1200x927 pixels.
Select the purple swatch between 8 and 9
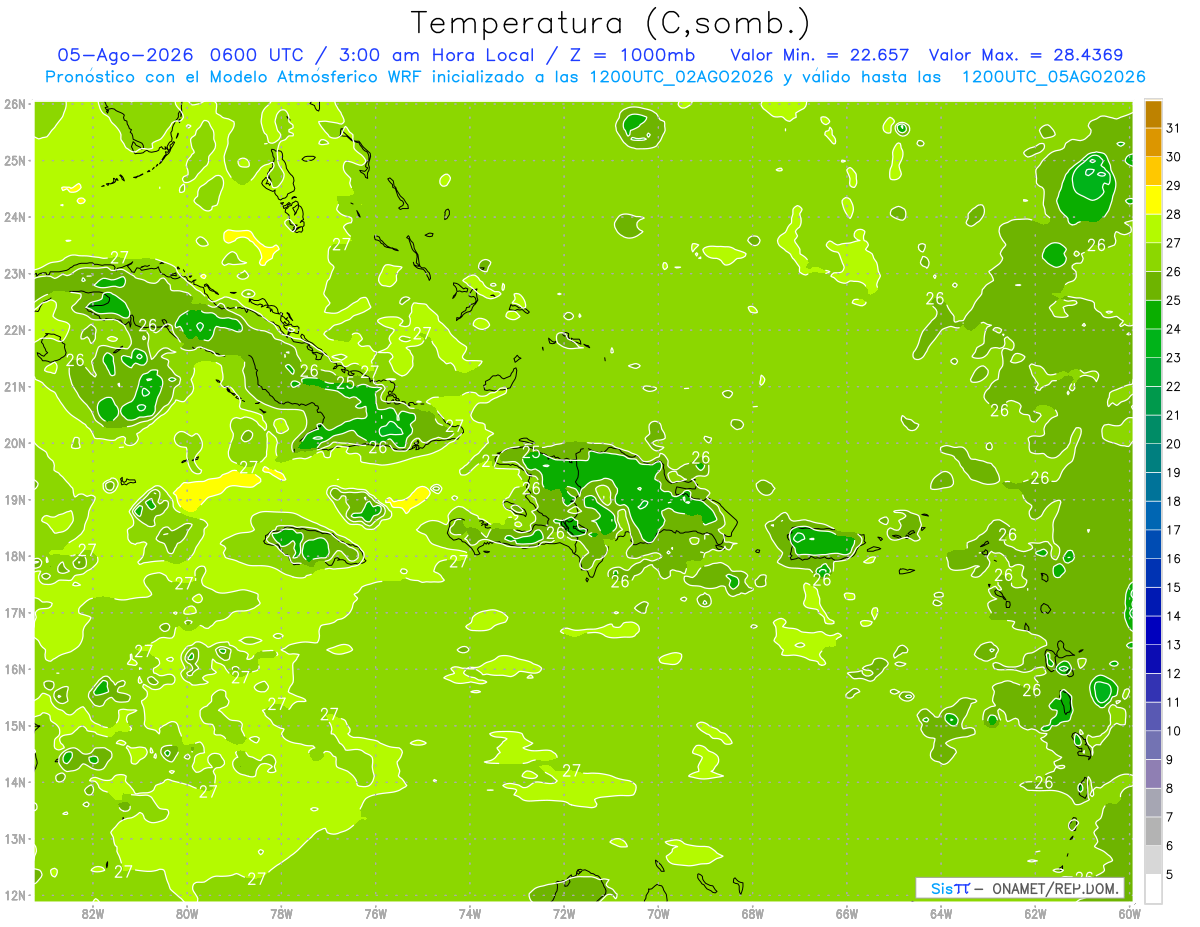tap(1153, 774)
